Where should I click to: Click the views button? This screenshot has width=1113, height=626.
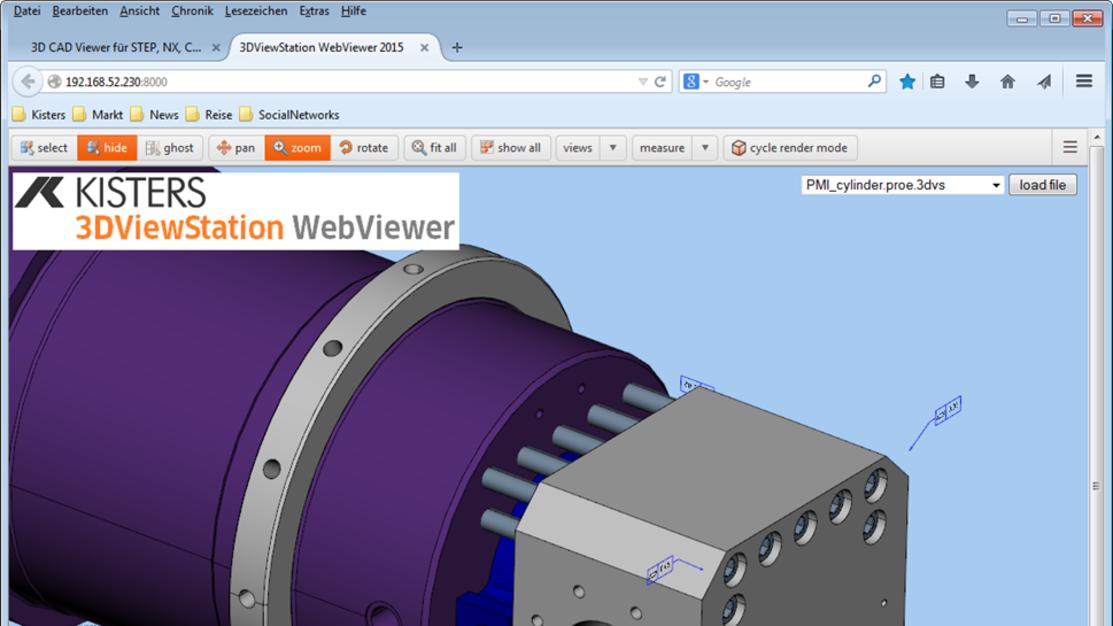click(x=577, y=148)
